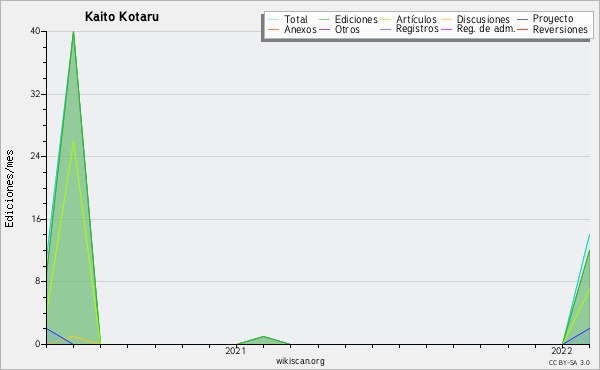
Task: Click the red Reversiones color line swatch
Action: (x=522, y=29)
